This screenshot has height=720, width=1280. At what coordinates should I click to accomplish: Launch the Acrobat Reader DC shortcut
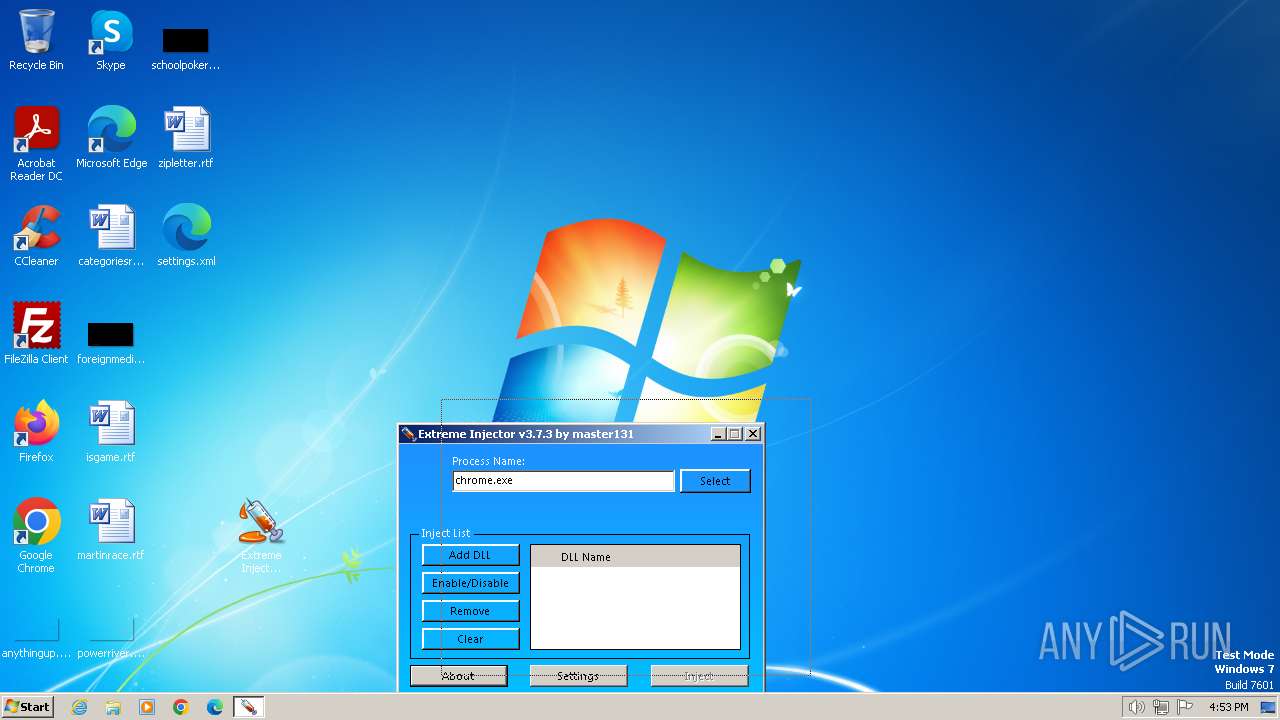pyautogui.click(x=36, y=143)
